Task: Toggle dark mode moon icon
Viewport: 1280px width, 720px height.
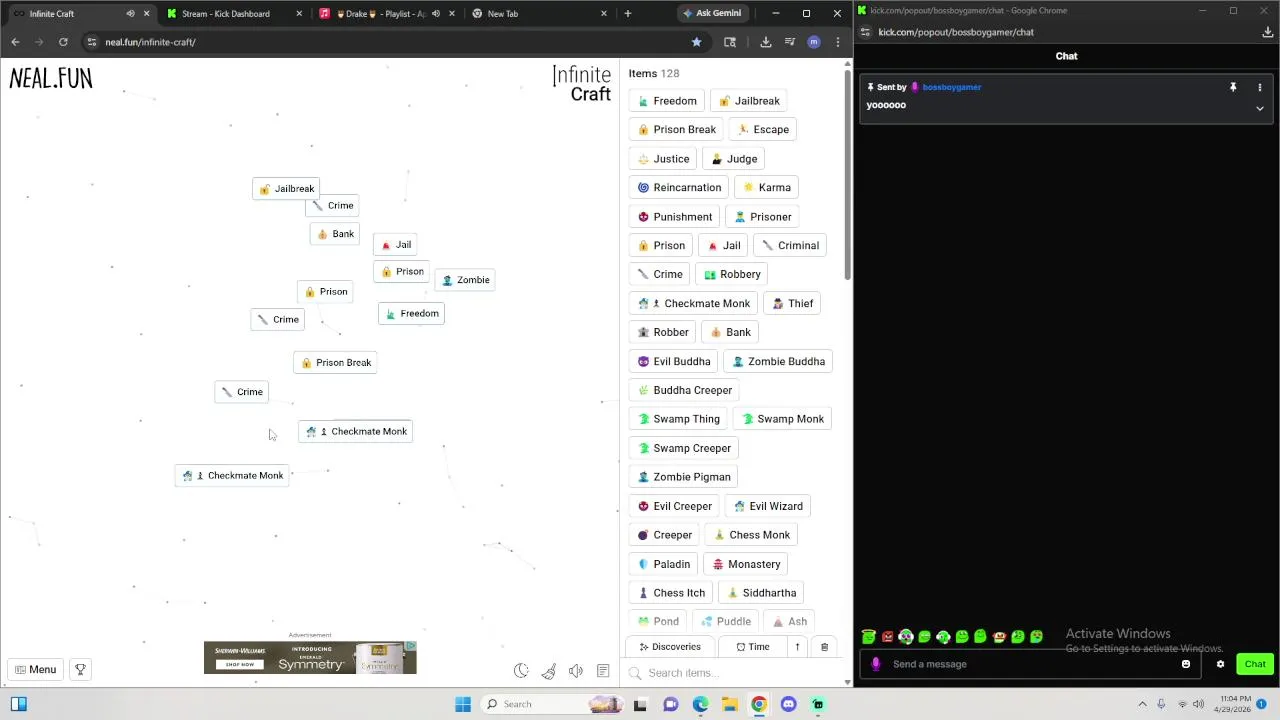Action: 521,671
